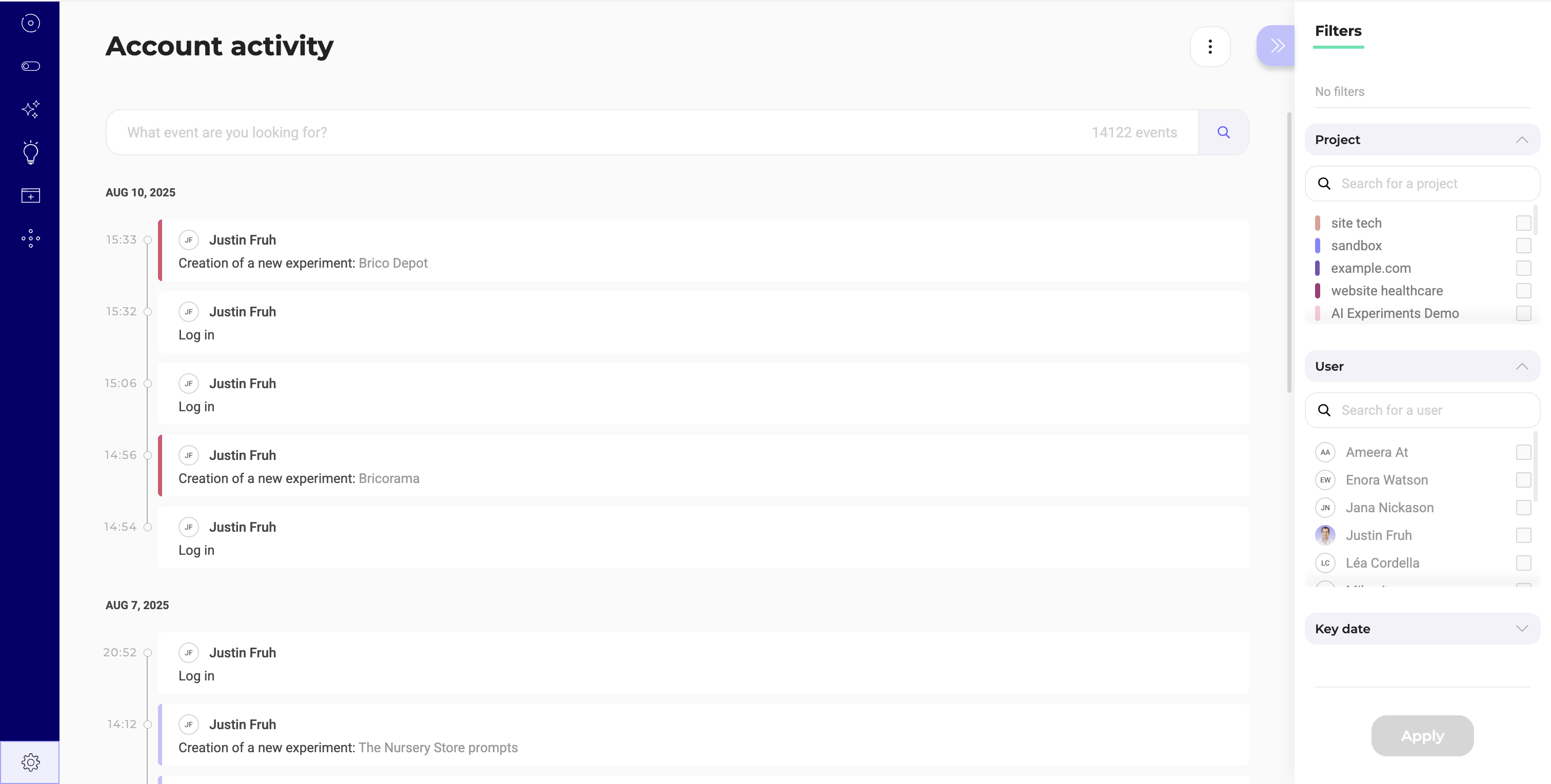Collapse filters panel with double-chevron button
The height and width of the screenshot is (784, 1551).
1277,46
